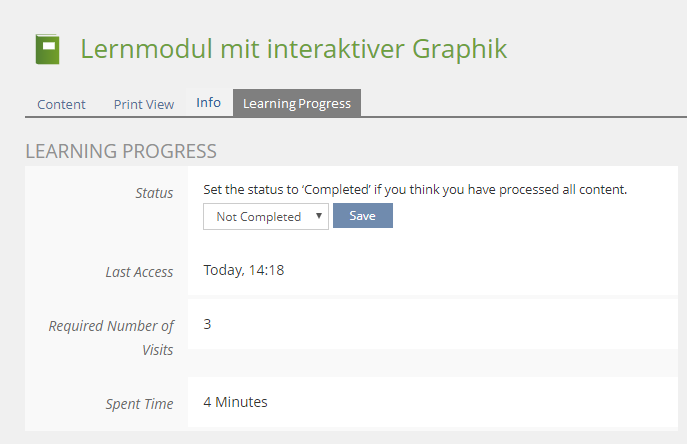Click the Status row label

point(154,193)
